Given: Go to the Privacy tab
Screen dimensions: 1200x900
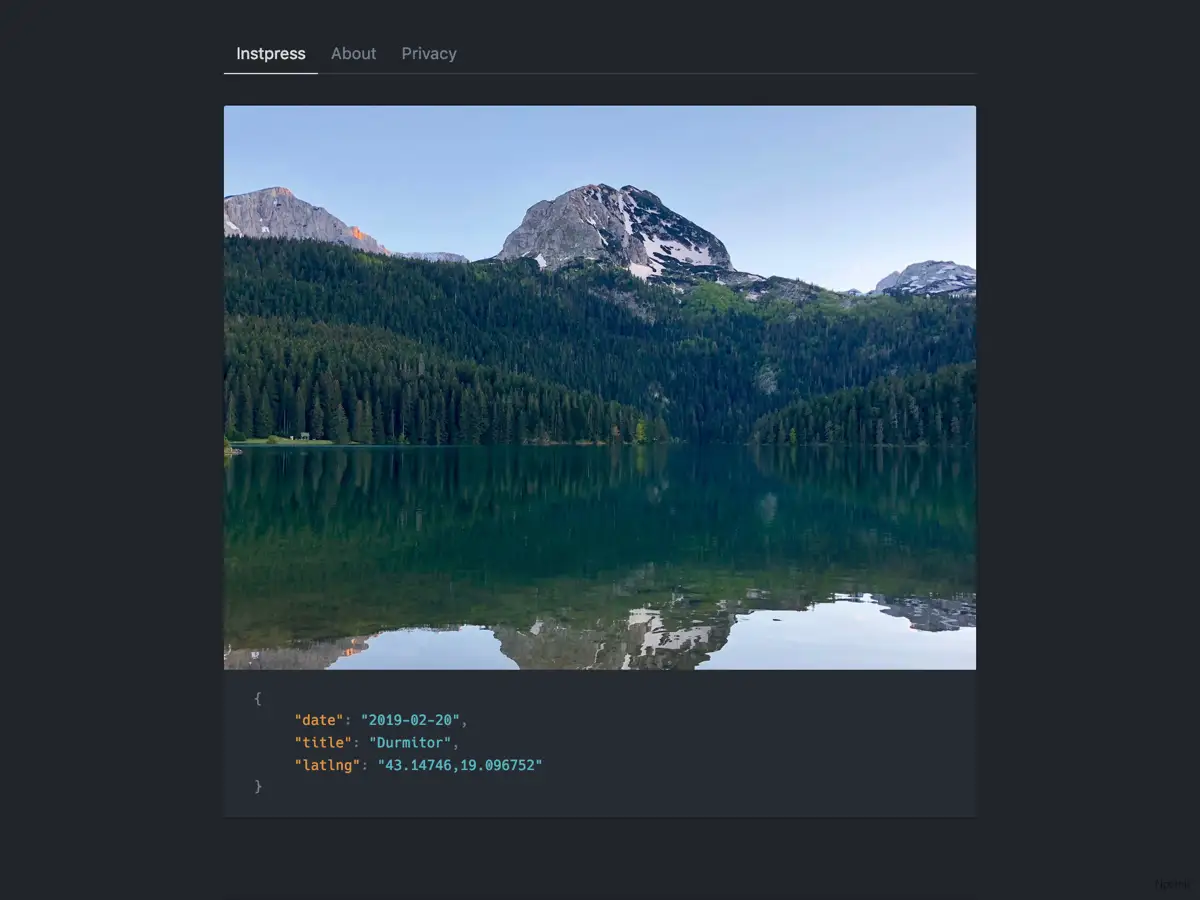Looking at the screenshot, I should [x=429, y=54].
